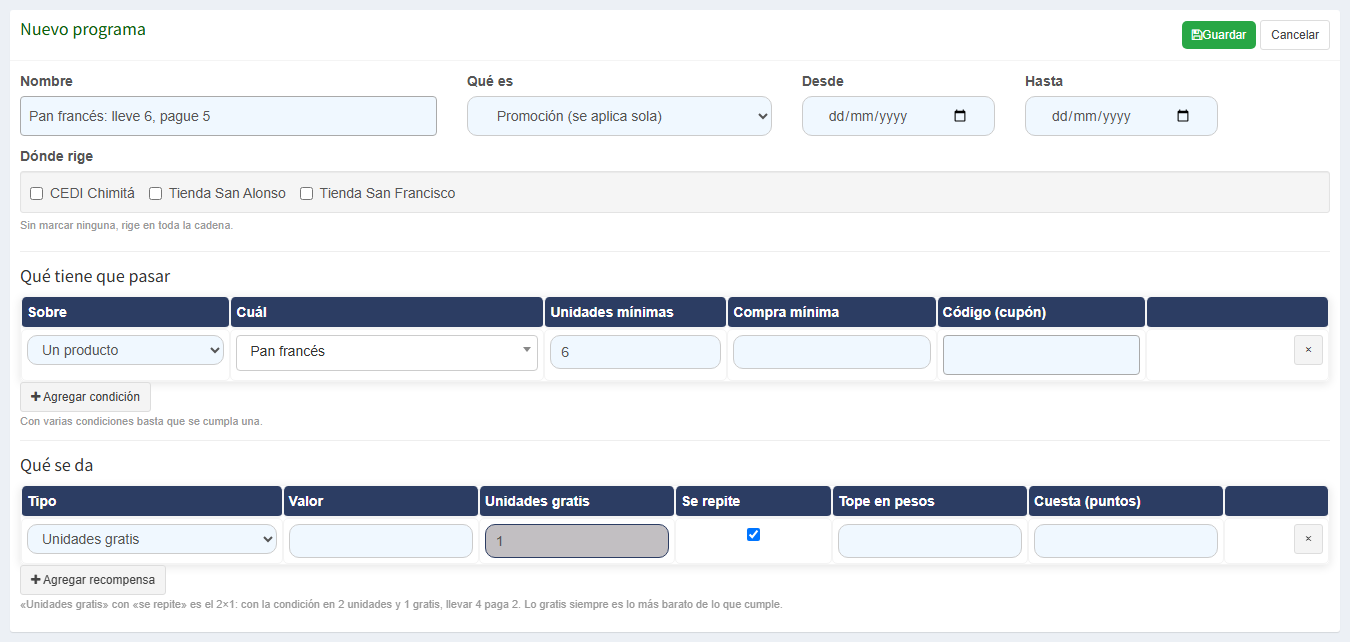This screenshot has height=642, width=1350.
Task: Click the Compra mínima field
Action: tap(832, 352)
